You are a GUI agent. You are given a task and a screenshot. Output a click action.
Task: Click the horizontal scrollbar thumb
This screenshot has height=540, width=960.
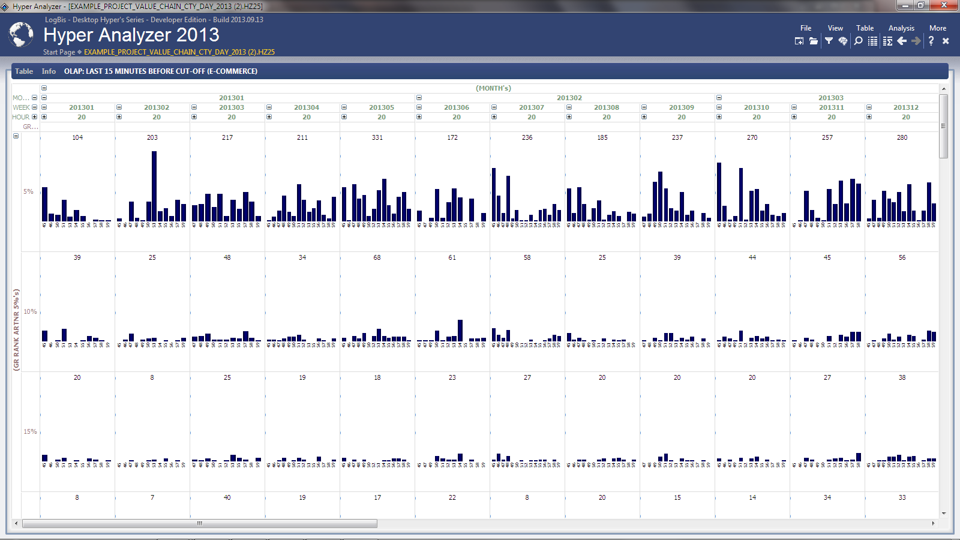(x=200, y=523)
